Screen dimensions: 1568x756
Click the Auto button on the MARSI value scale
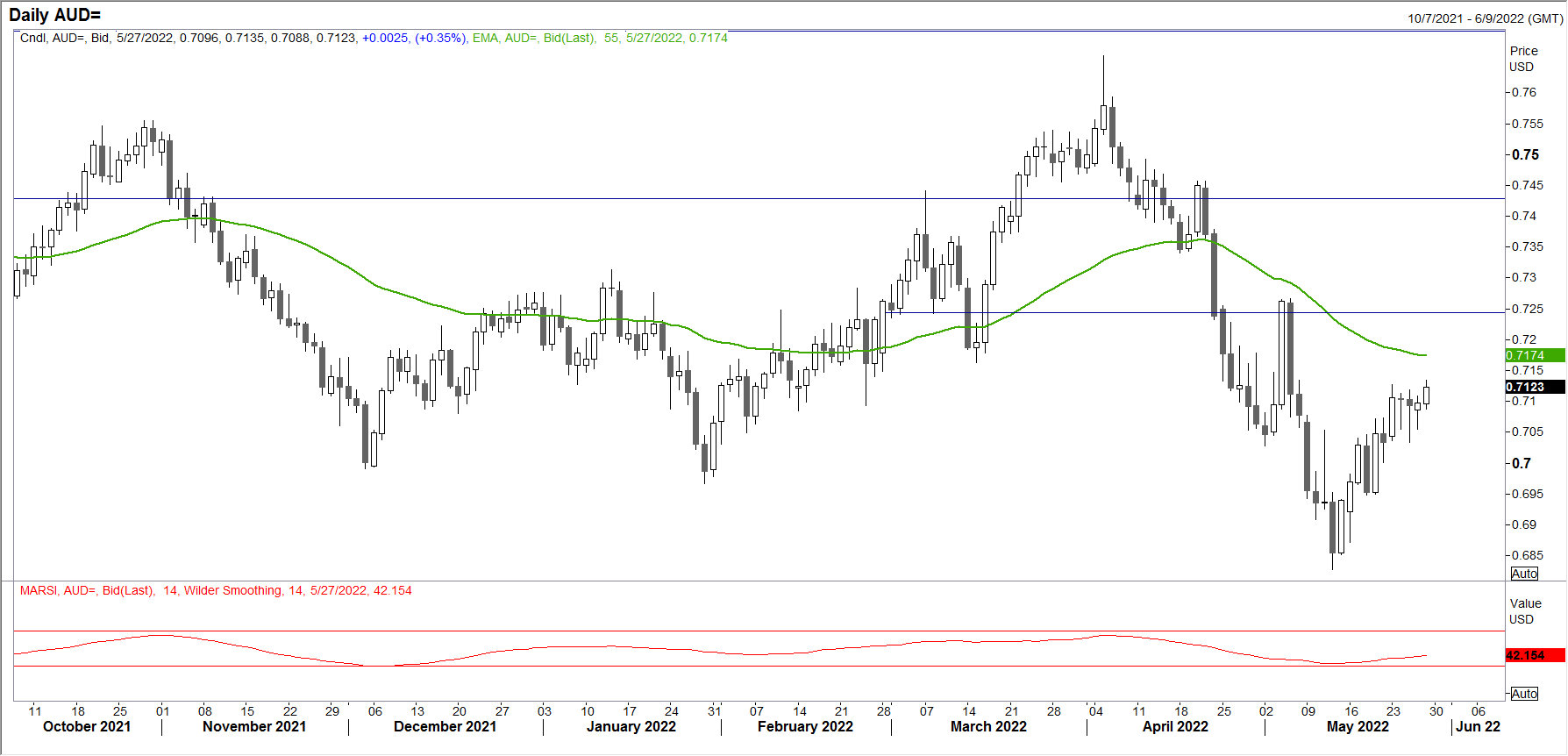coord(1524,694)
